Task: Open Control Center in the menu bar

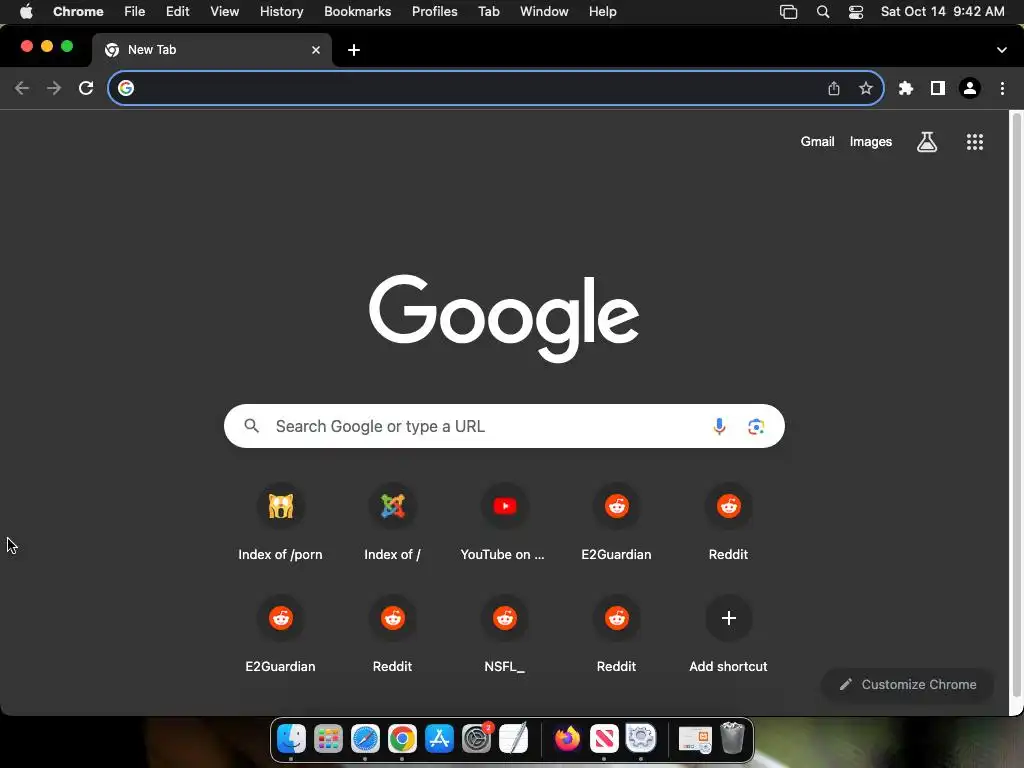Action: pos(856,12)
